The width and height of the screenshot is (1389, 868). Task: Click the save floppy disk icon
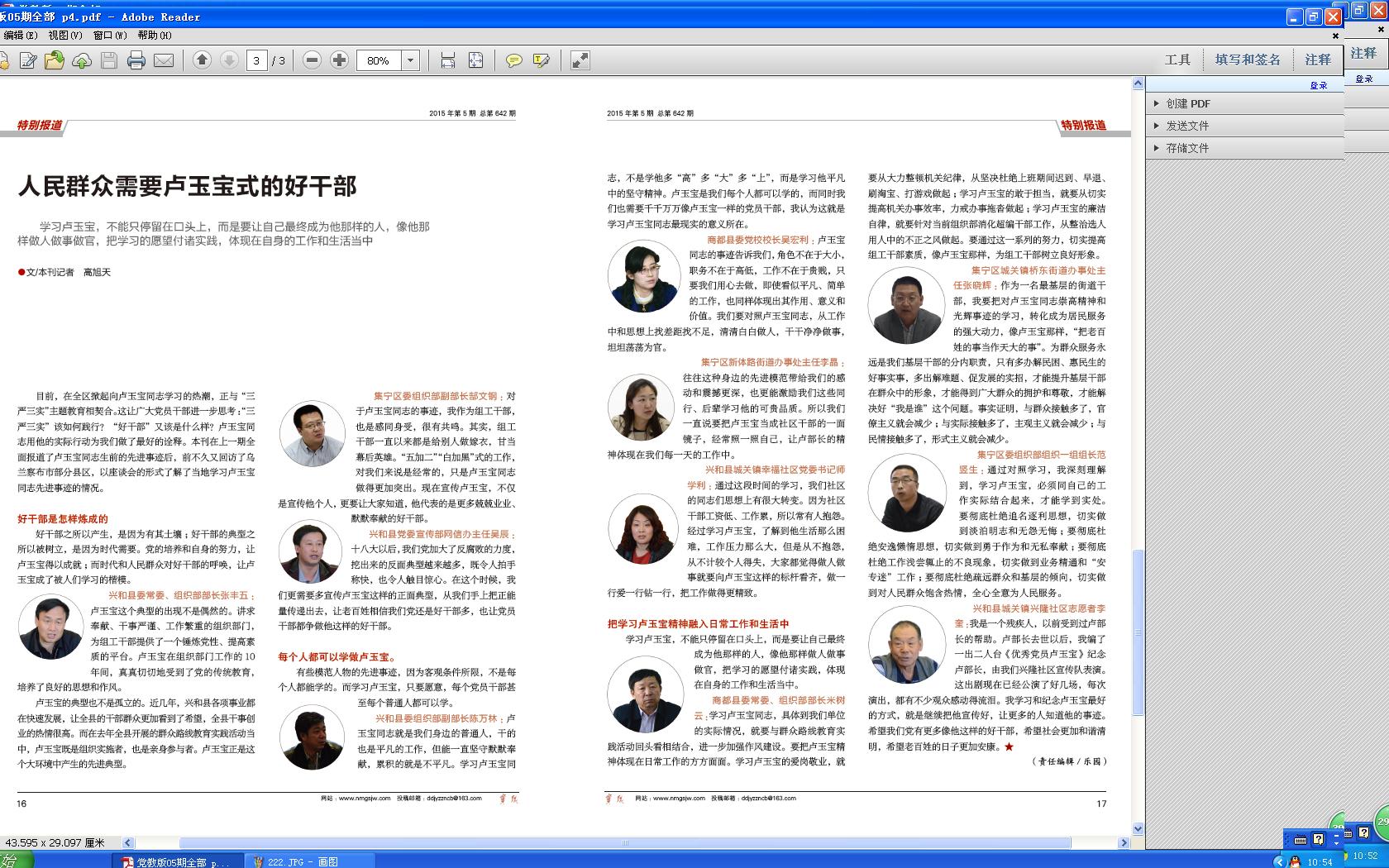tap(109, 60)
